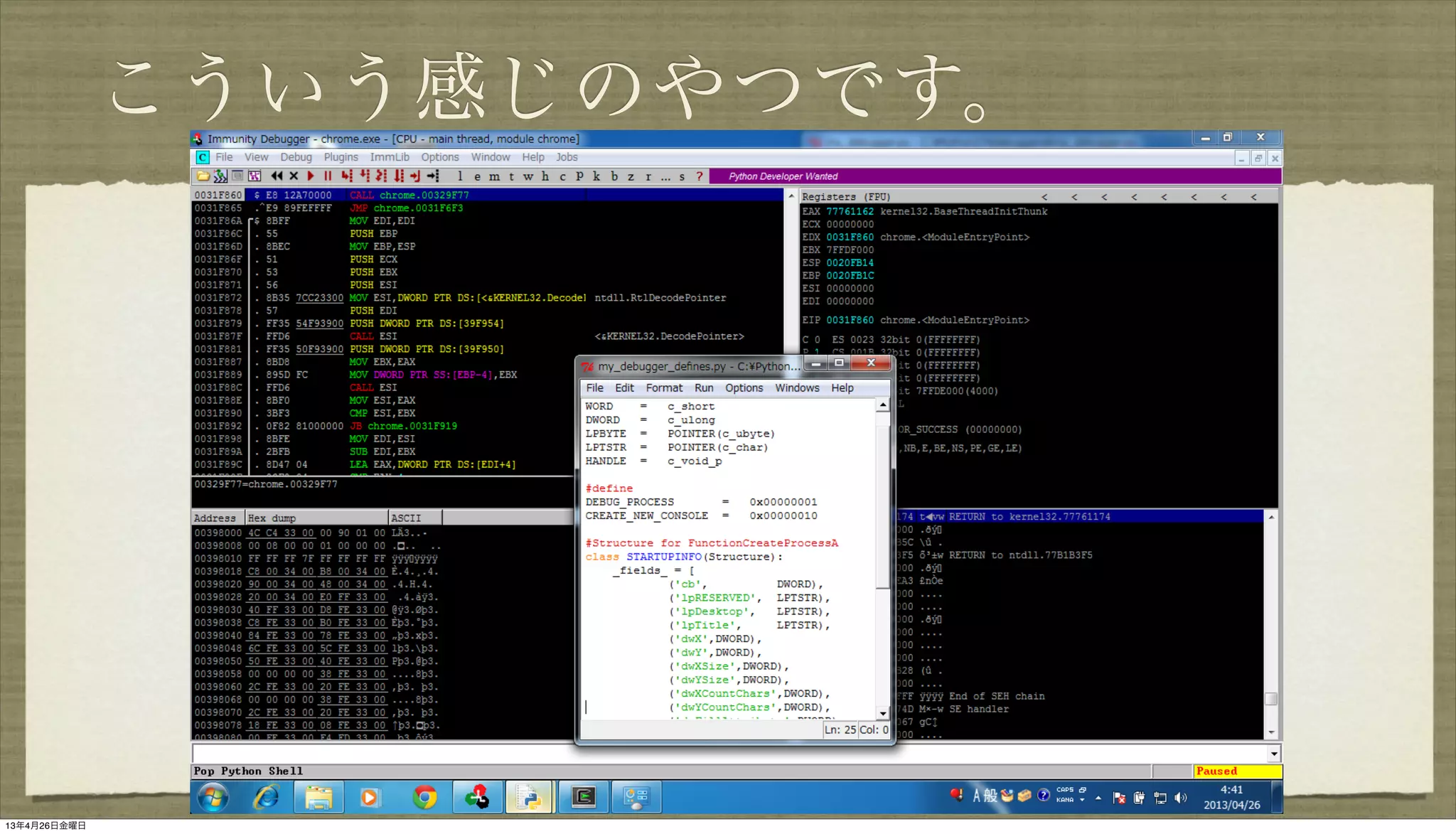Open memory map with 'm' toolbar button

(x=494, y=176)
